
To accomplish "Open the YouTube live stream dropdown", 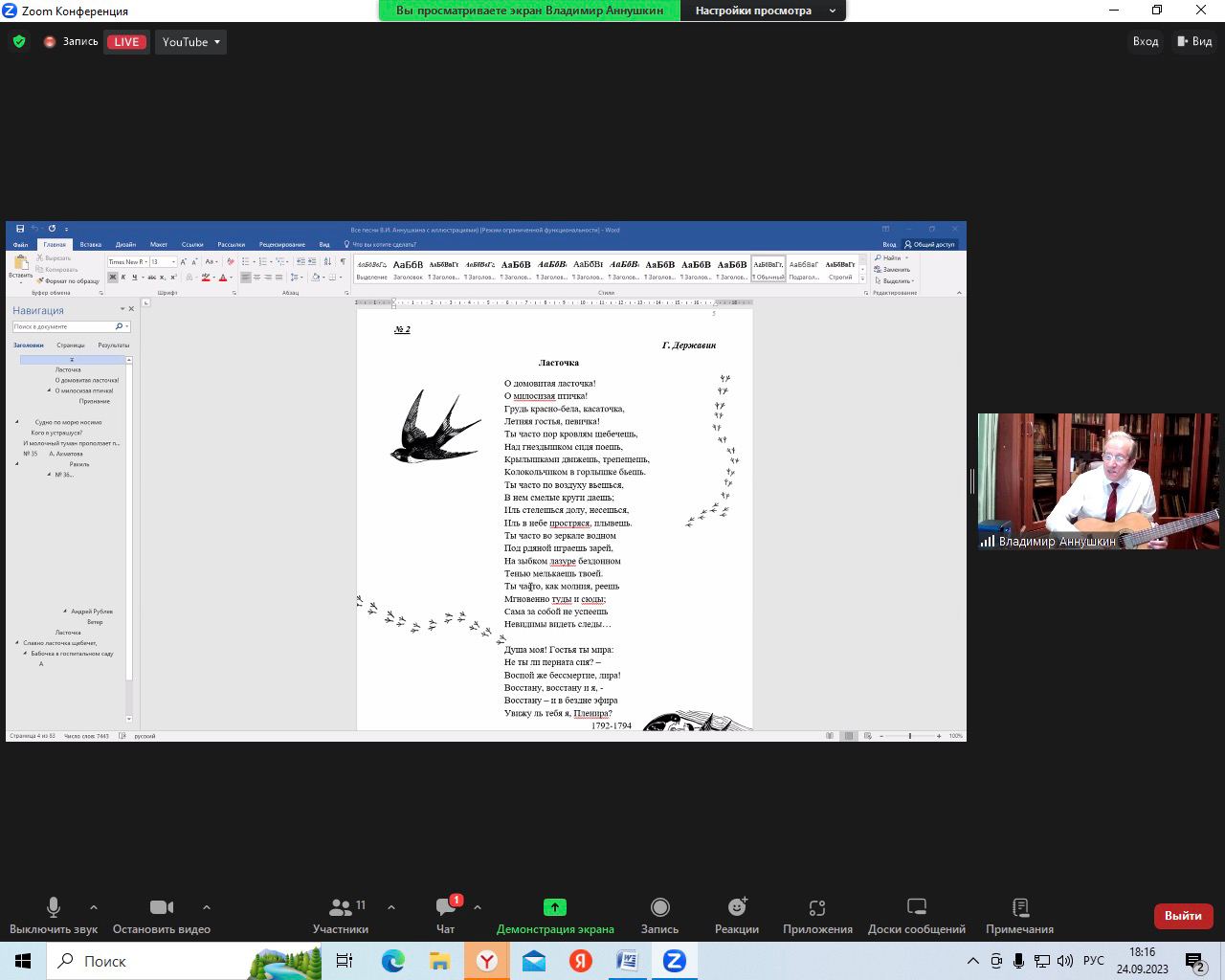I will [x=190, y=42].
